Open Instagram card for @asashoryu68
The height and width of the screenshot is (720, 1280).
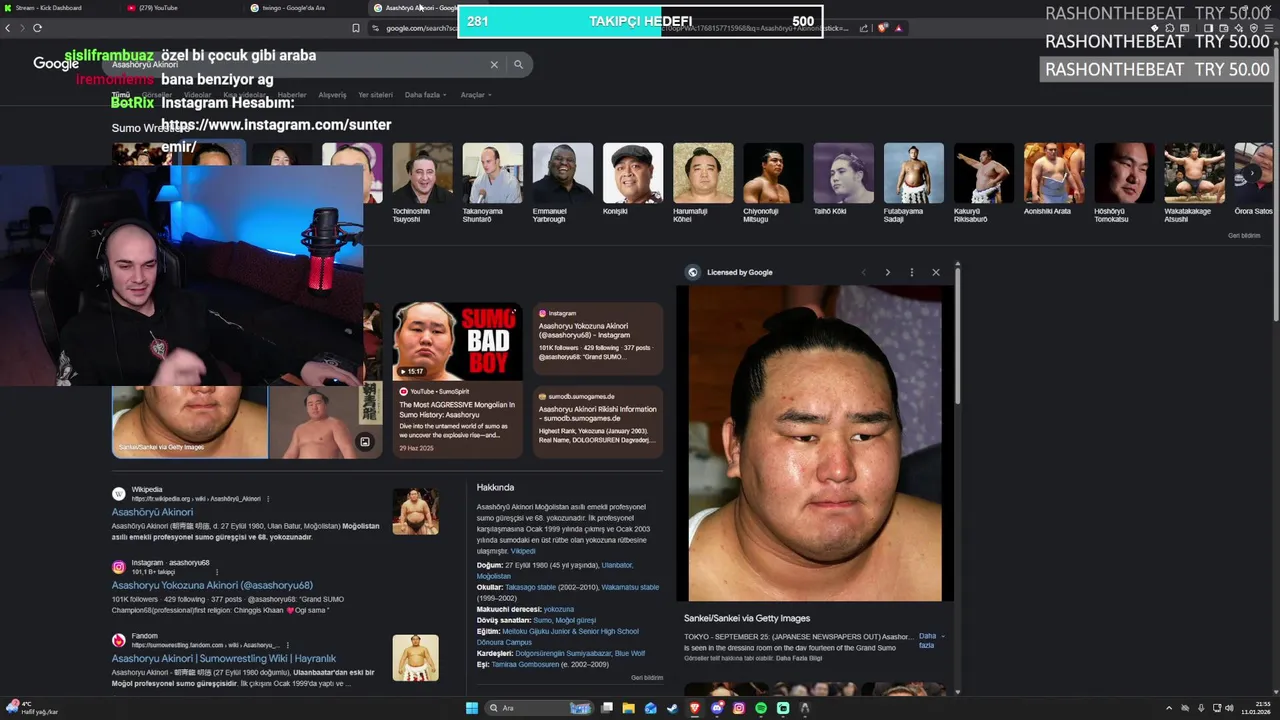click(x=598, y=339)
